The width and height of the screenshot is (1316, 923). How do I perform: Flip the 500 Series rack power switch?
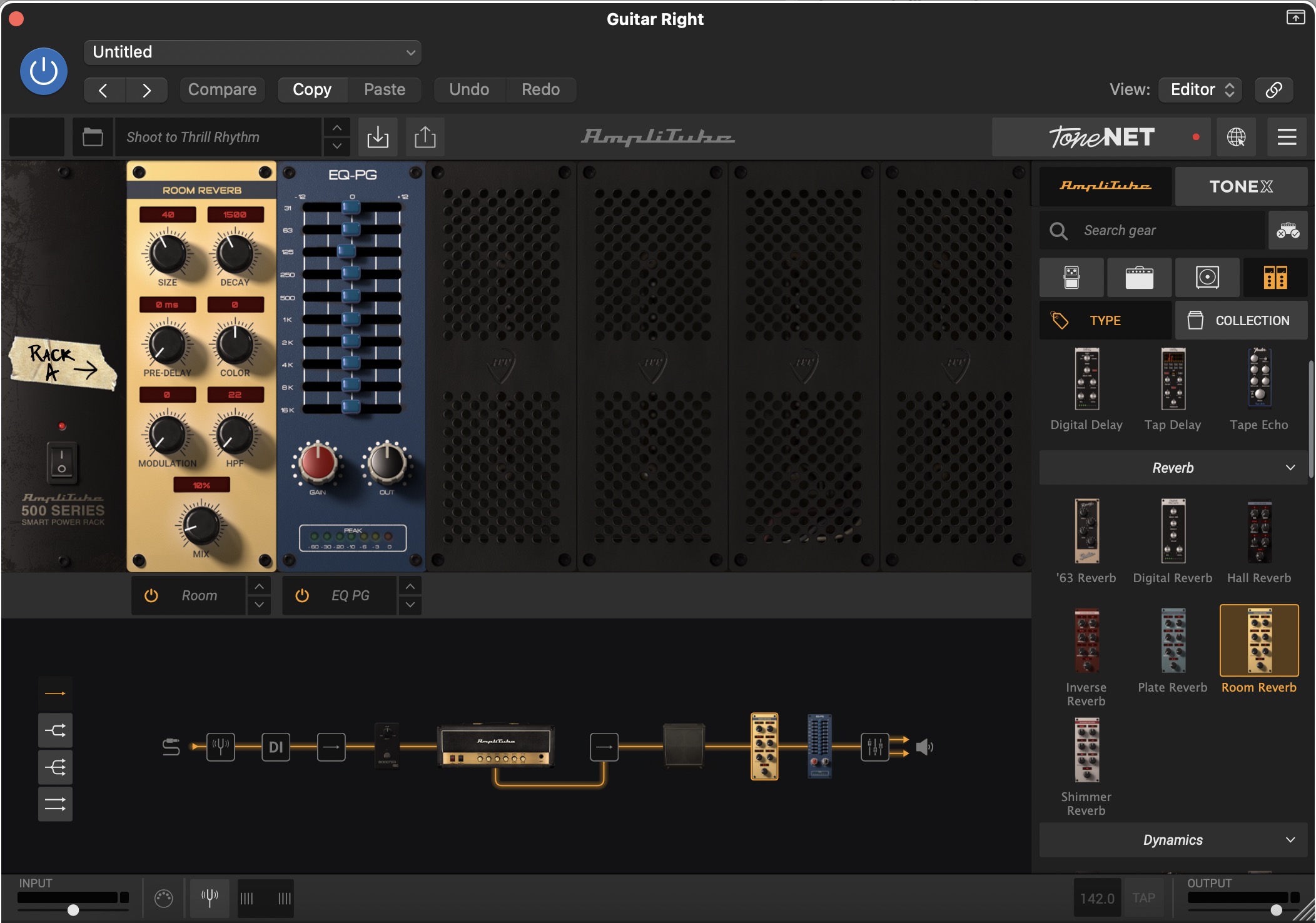(x=62, y=463)
